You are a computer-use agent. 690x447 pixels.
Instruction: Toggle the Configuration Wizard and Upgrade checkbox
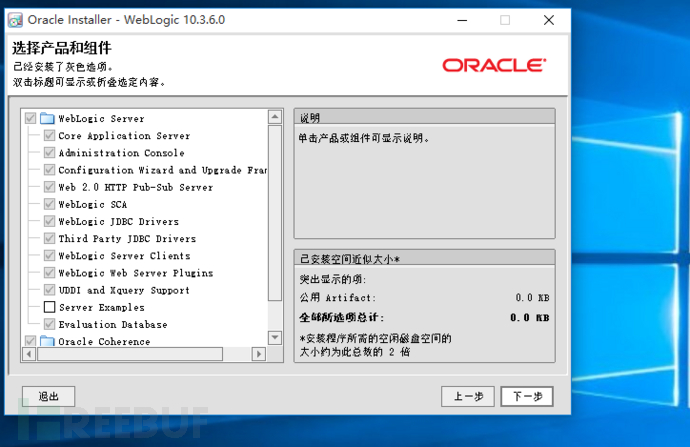click(49, 170)
